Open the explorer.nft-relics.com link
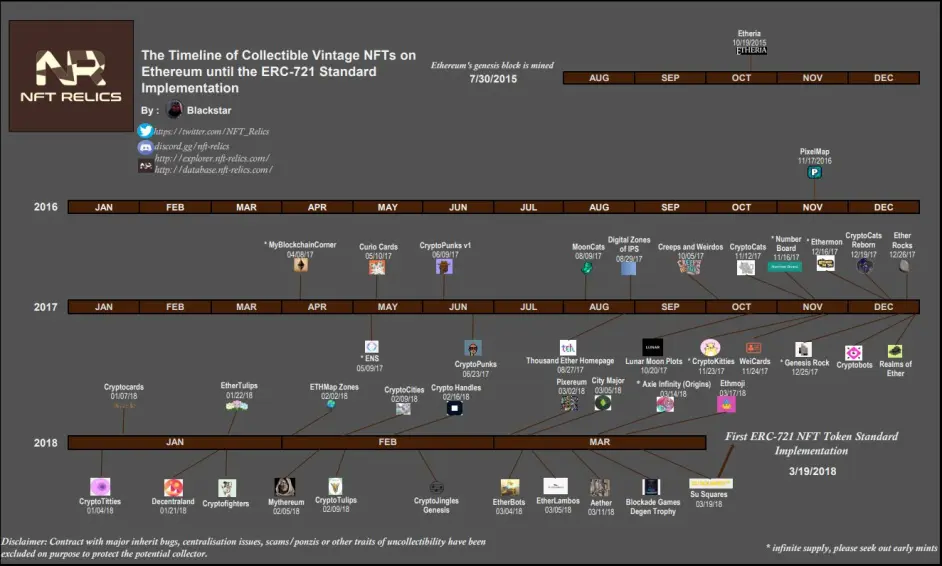The image size is (942, 566). point(212,159)
